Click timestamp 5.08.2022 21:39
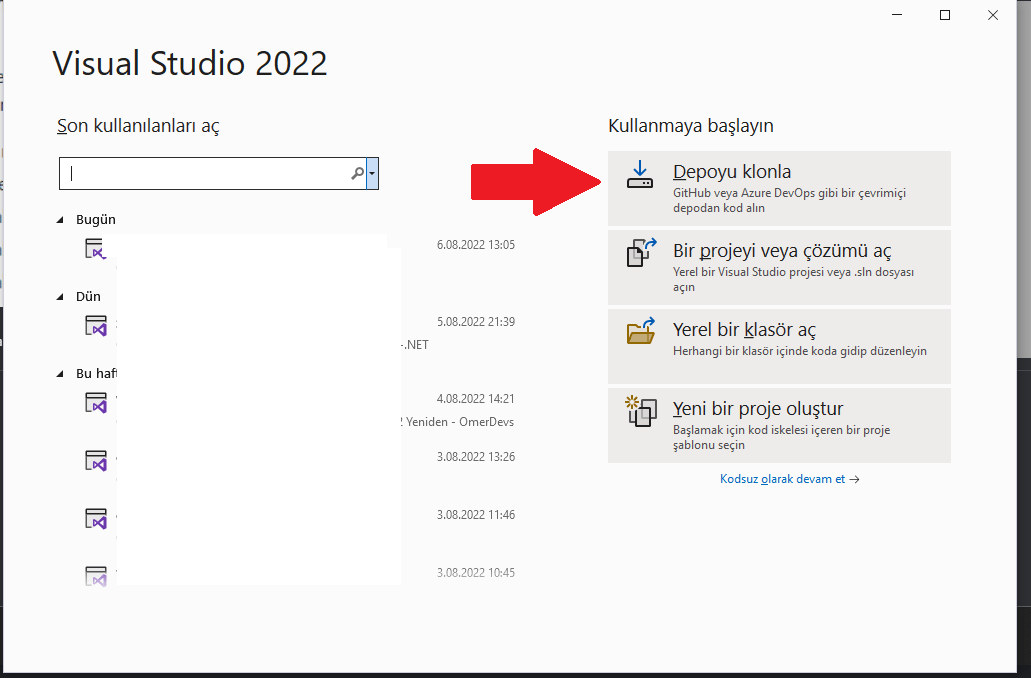The image size is (1031, 678). coord(476,322)
